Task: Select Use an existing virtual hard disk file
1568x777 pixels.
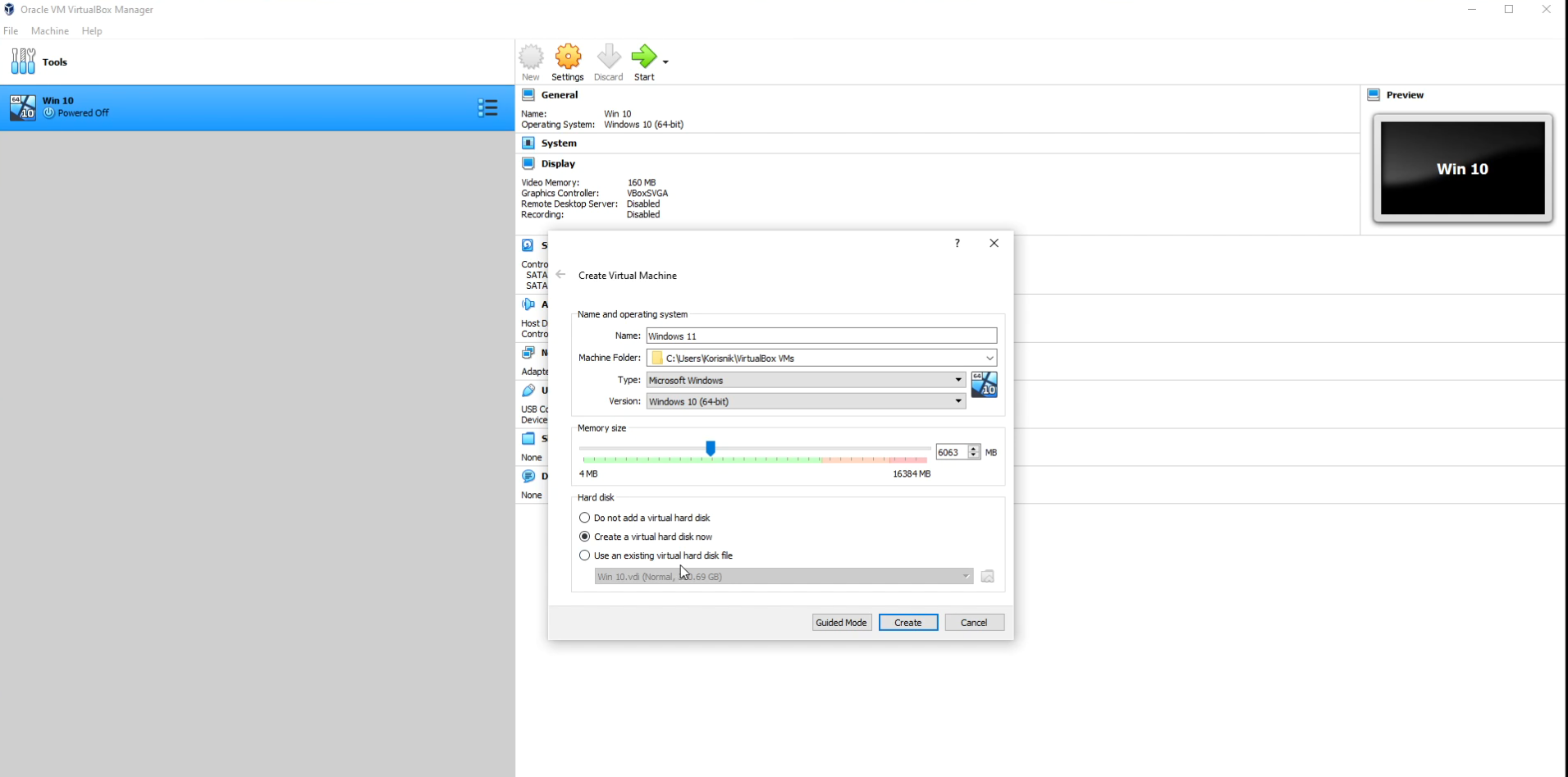Action: [584, 555]
